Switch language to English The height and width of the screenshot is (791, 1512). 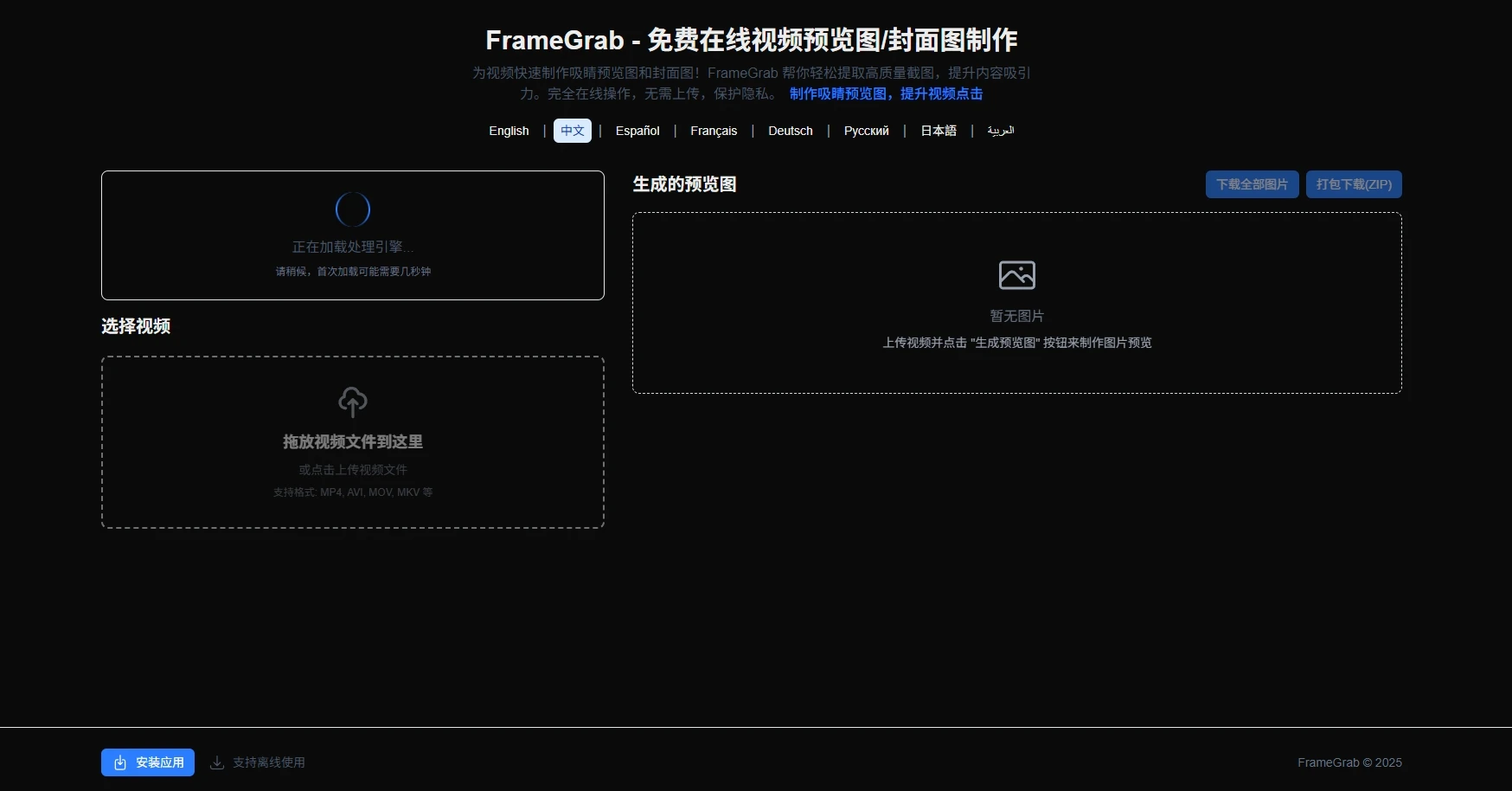(509, 131)
